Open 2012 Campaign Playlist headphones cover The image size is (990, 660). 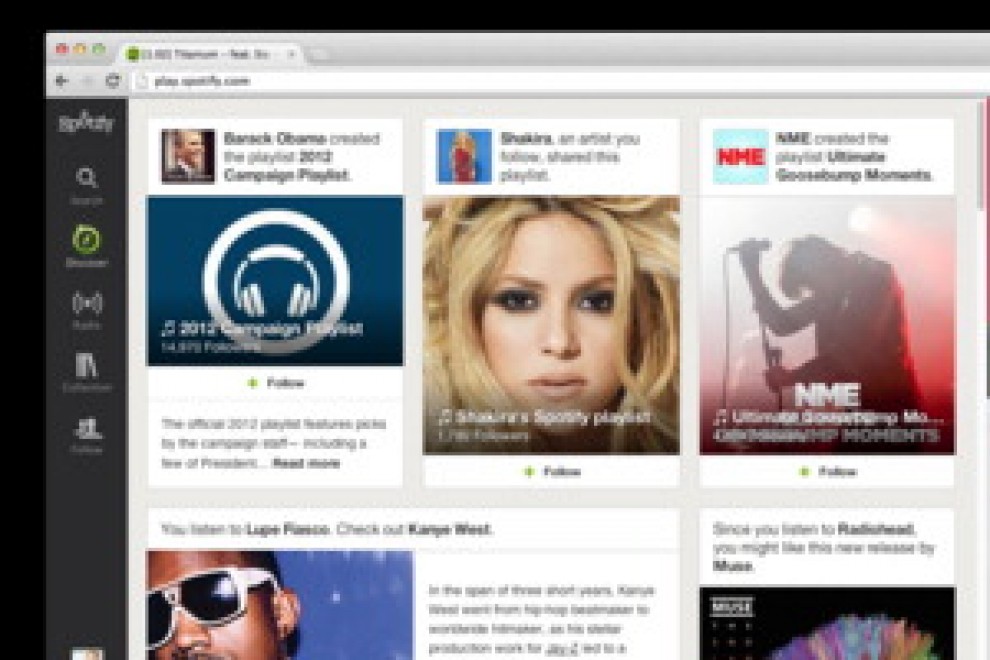coord(275,281)
